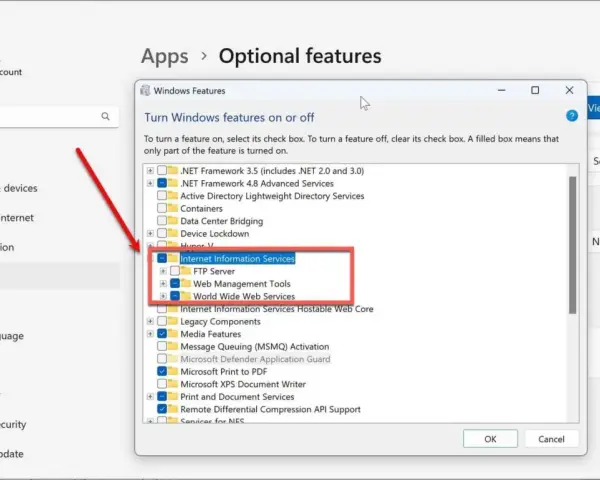Expand World Wide Web Services node

coord(163,296)
